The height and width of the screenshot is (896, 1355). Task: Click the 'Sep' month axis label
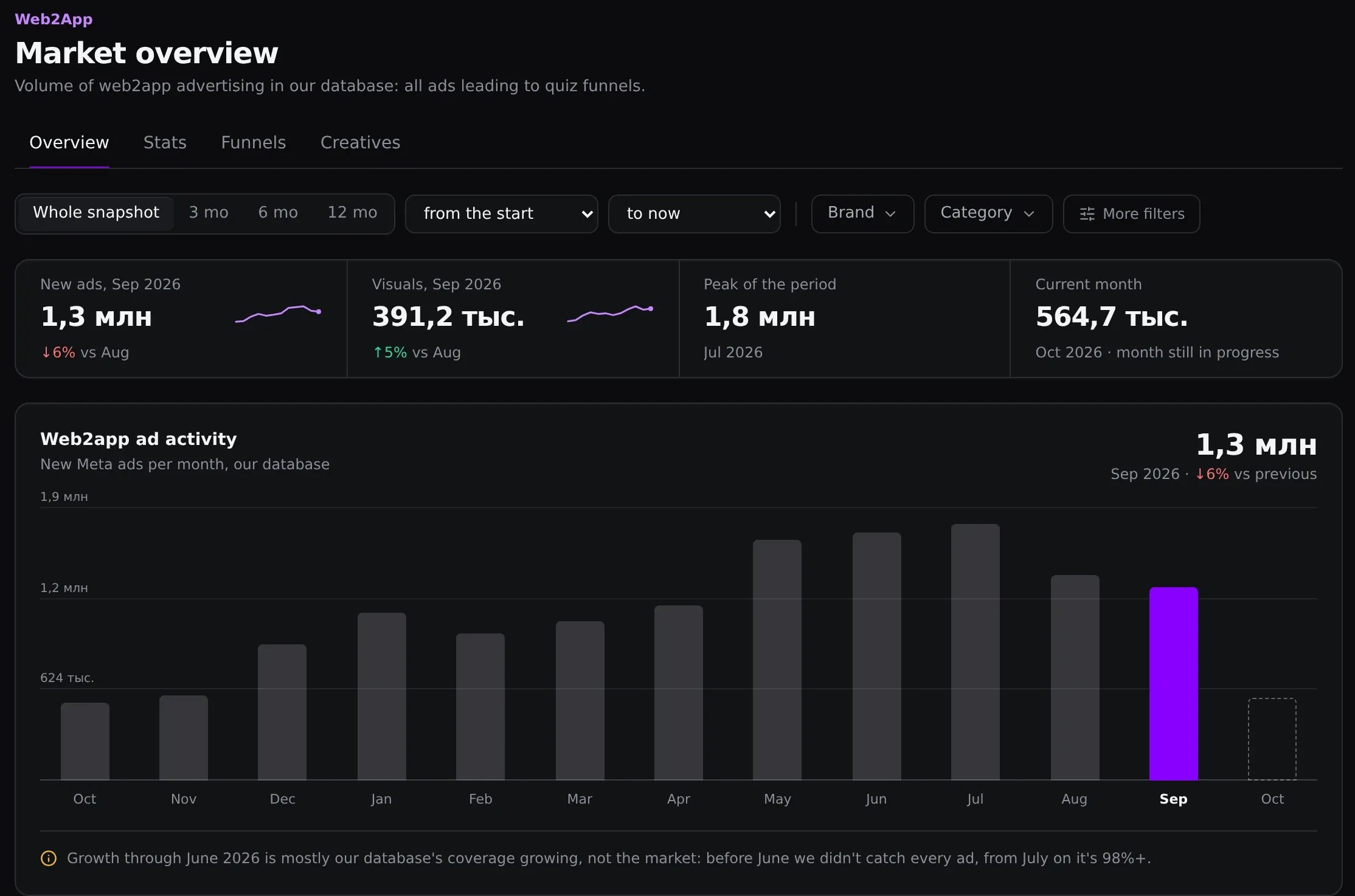(x=1173, y=799)
